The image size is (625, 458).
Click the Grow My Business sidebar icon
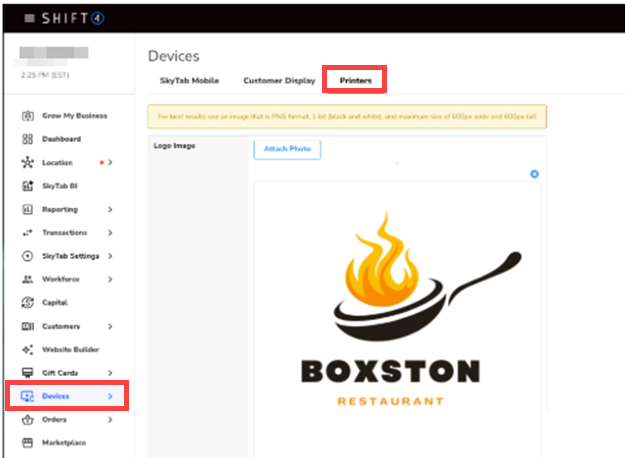click(28, 116)
